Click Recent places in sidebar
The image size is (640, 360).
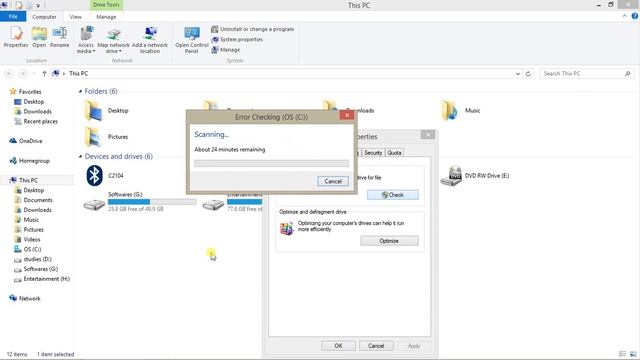[40, 121]
